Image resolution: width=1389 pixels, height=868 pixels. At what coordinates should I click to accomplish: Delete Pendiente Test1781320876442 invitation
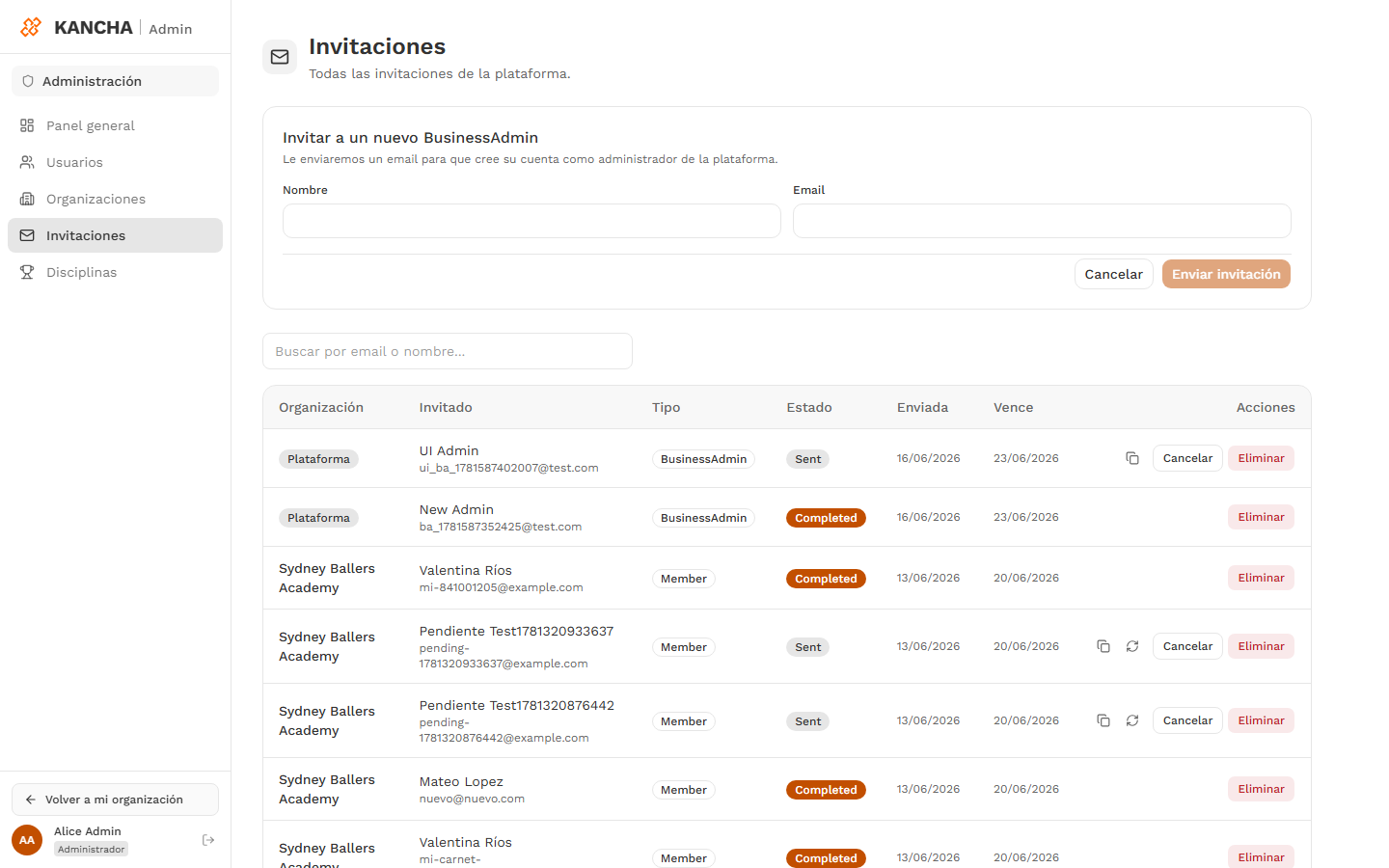pyautogui.click(x=1261, y=720)
